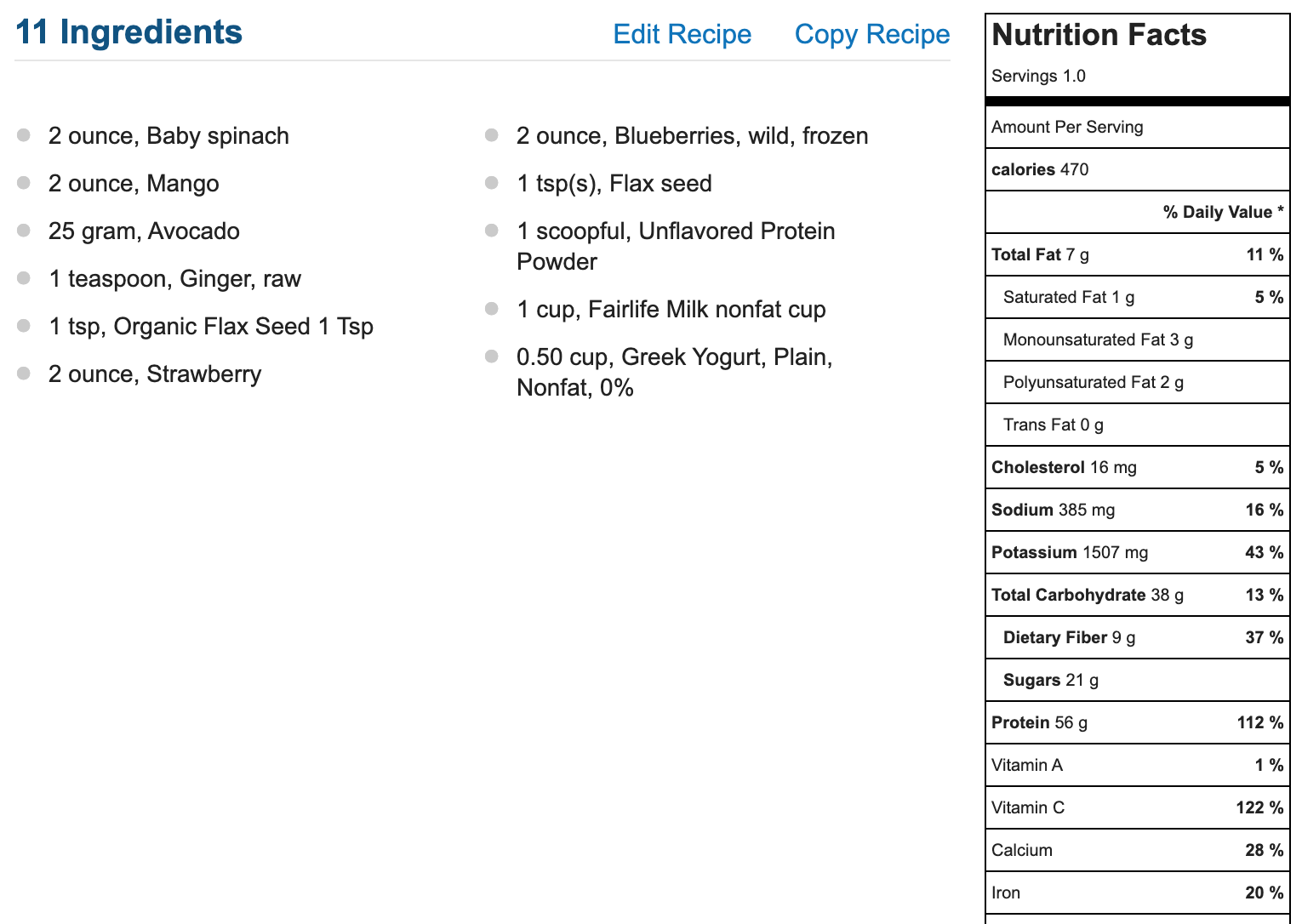Select the Potassium 1507 mg row
1302x924 pixels.
tap(1138, 552)
